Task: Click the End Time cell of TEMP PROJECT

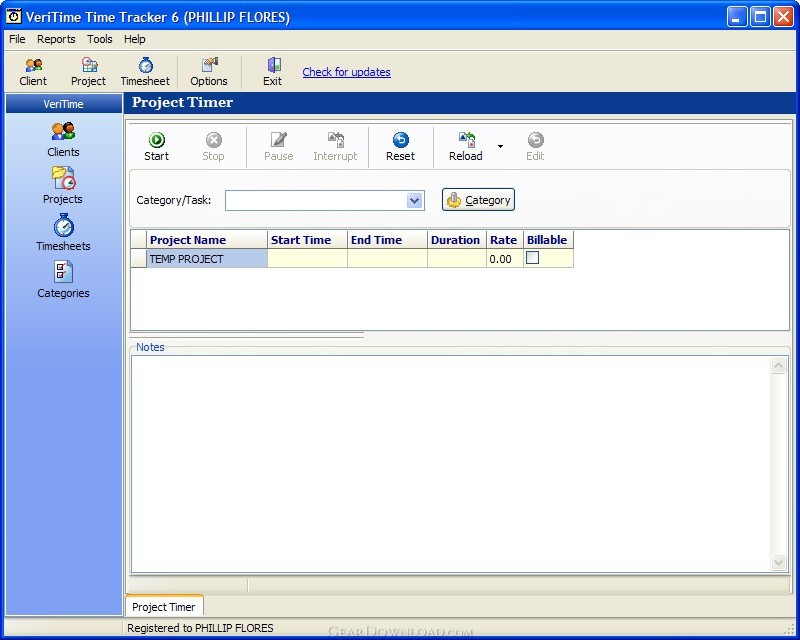Action: pyautogui.click(x=387, y=259)
